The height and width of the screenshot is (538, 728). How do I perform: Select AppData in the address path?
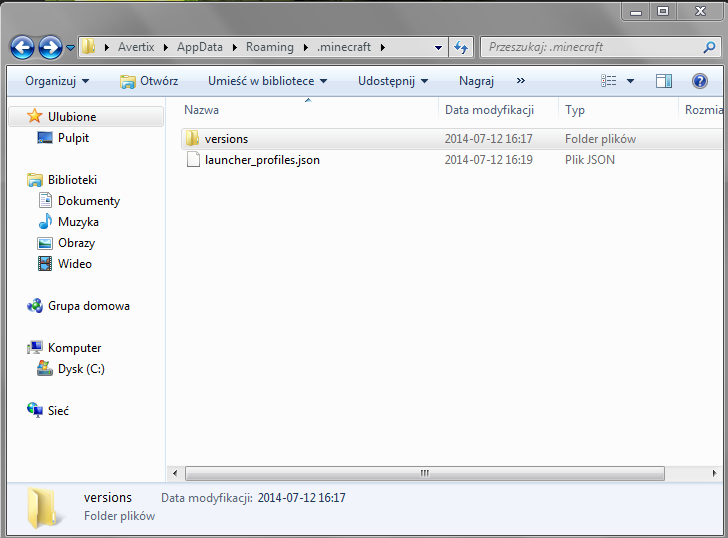200,47
